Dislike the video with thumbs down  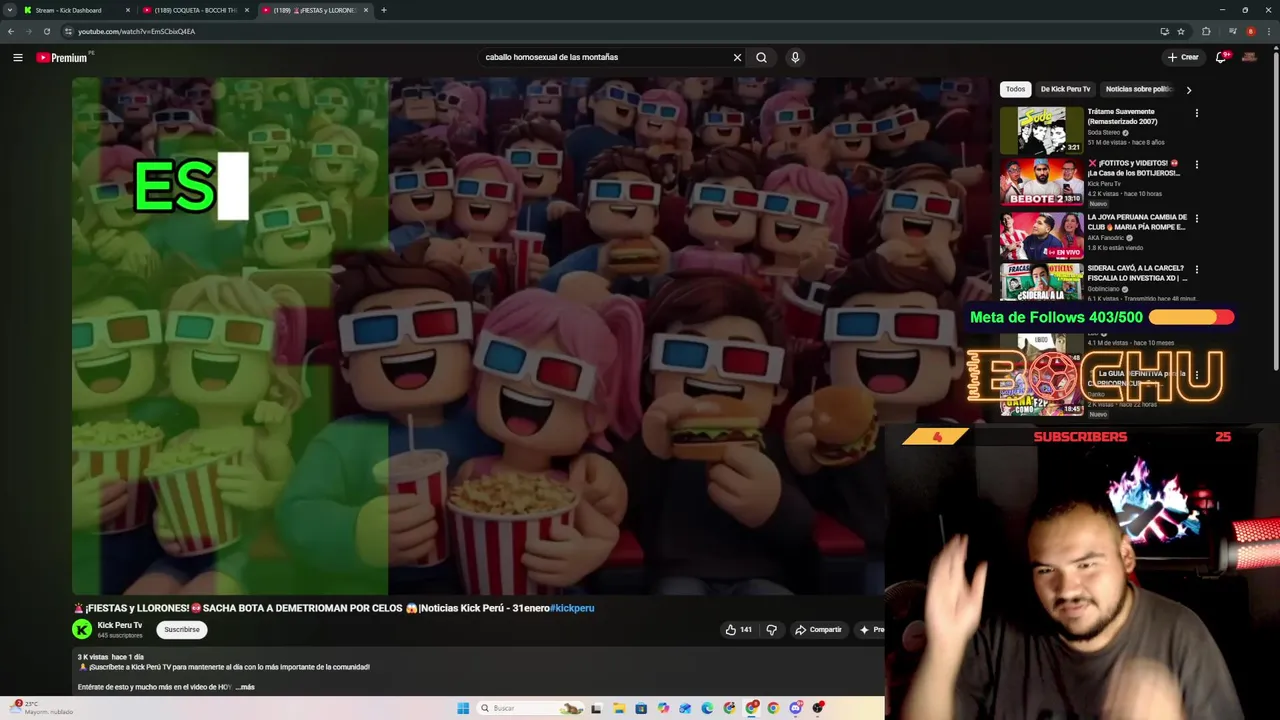pos(771,630)
